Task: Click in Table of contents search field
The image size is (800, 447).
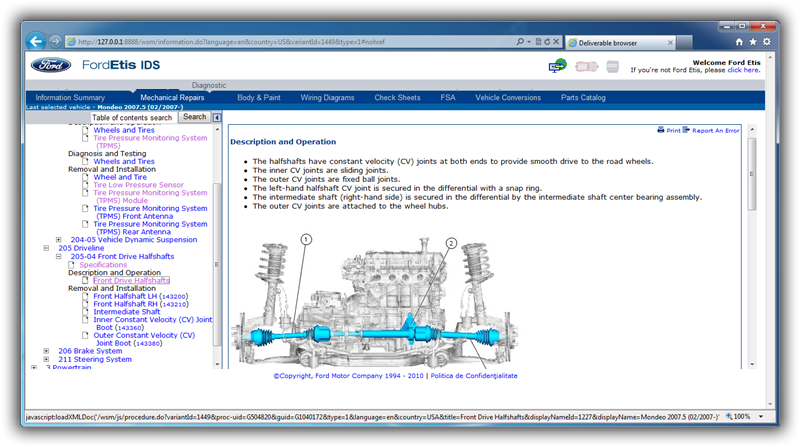Action: [134, 117]
